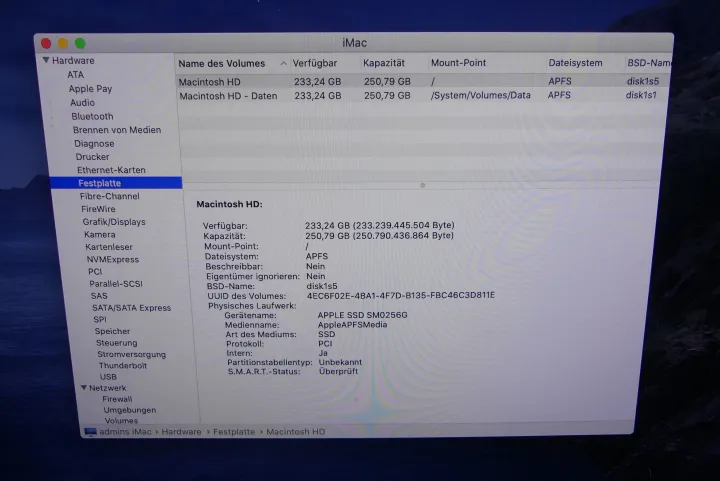Image resolution: width=720 pixels, height=481 pixels.
Task: Select SAS in the sidebar
Action: (x=99, y=296)
